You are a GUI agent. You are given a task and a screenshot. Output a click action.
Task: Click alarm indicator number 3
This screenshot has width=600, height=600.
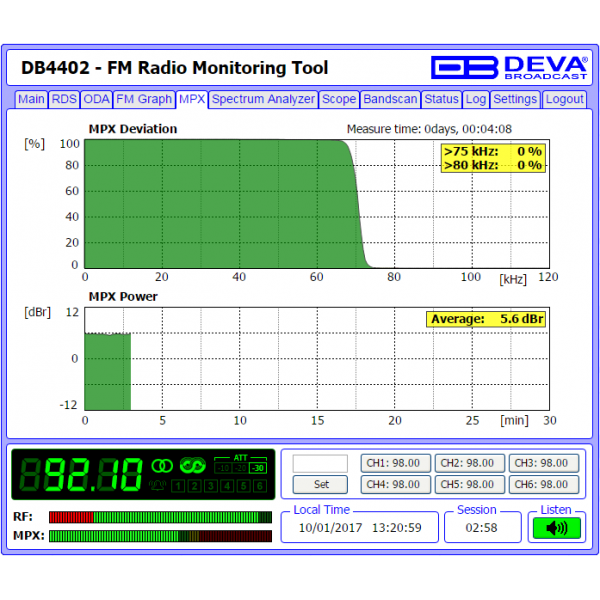pos(211,486)
